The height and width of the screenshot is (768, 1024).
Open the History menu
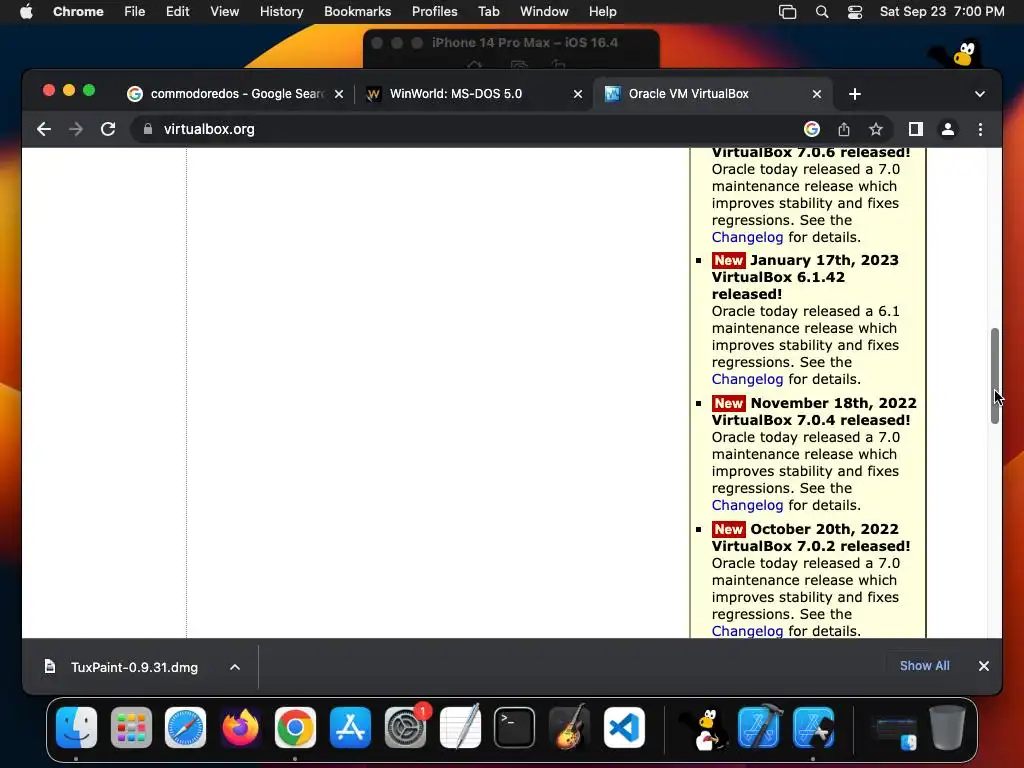(x=281, y=12)
